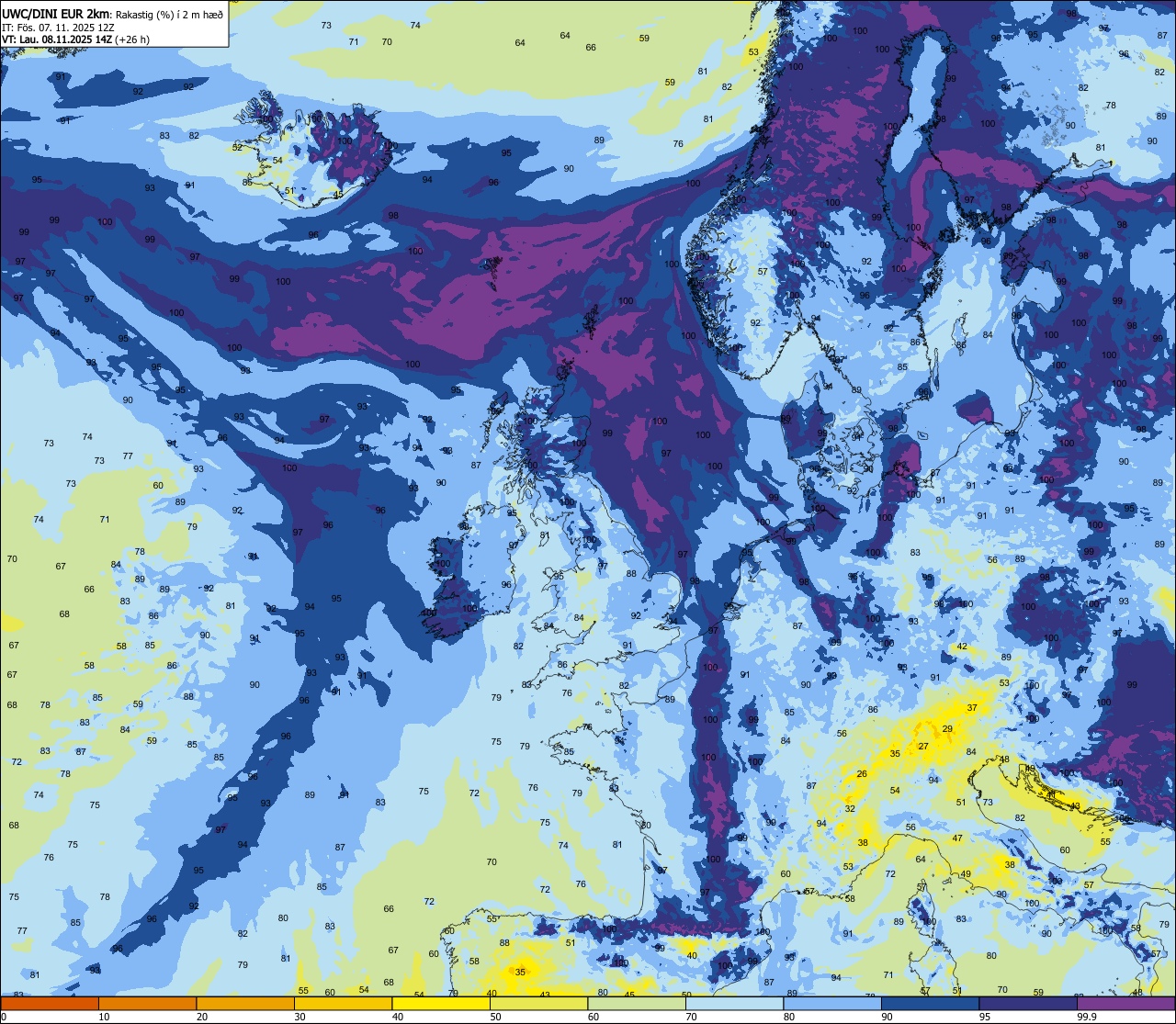Click the 'UWC/DINI EUR 2km' map title
This screenshot has height=1024, width=1176.
click(x=55, y=13)
